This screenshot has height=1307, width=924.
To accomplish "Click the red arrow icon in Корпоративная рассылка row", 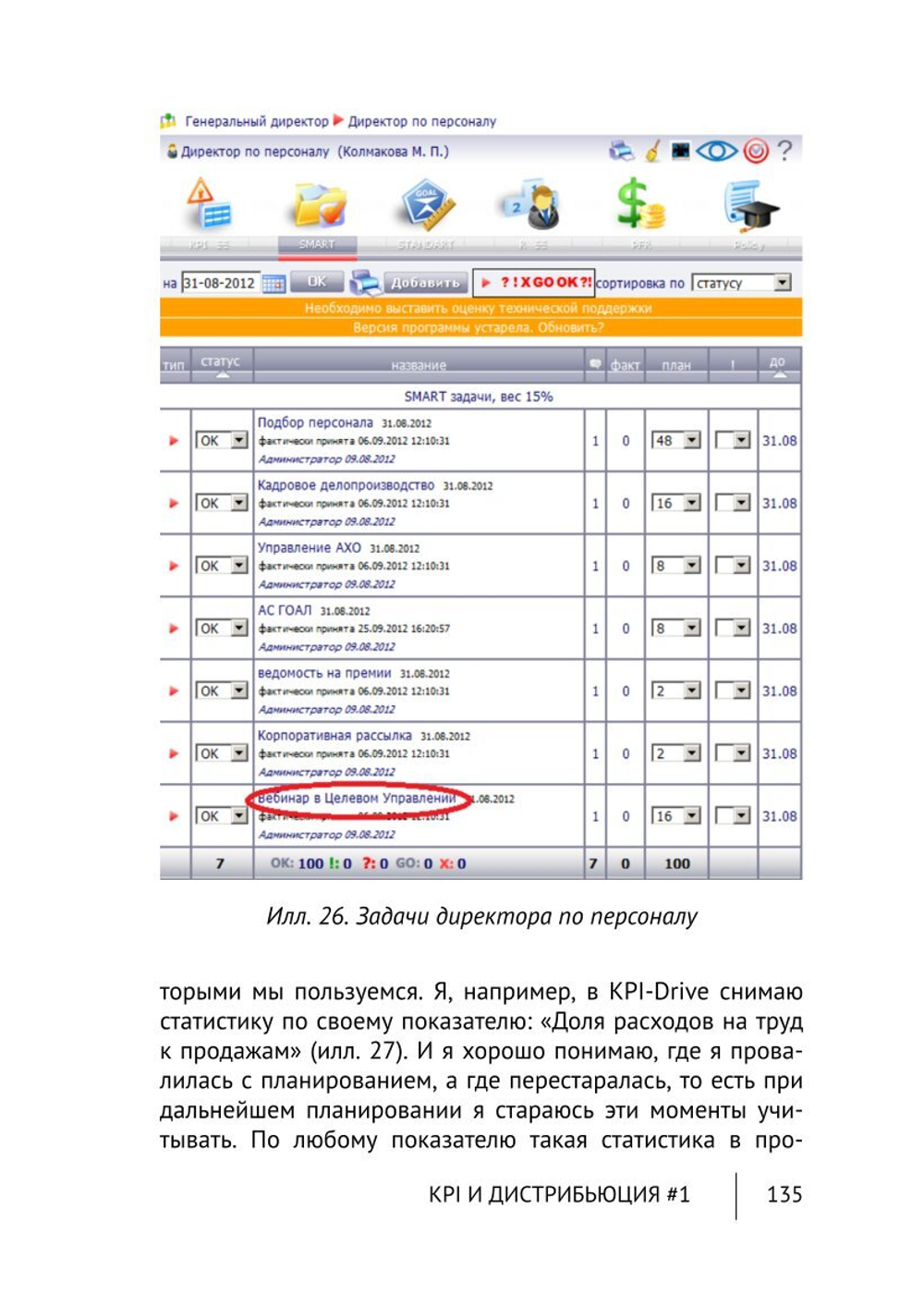I will [x=174, y=753].
